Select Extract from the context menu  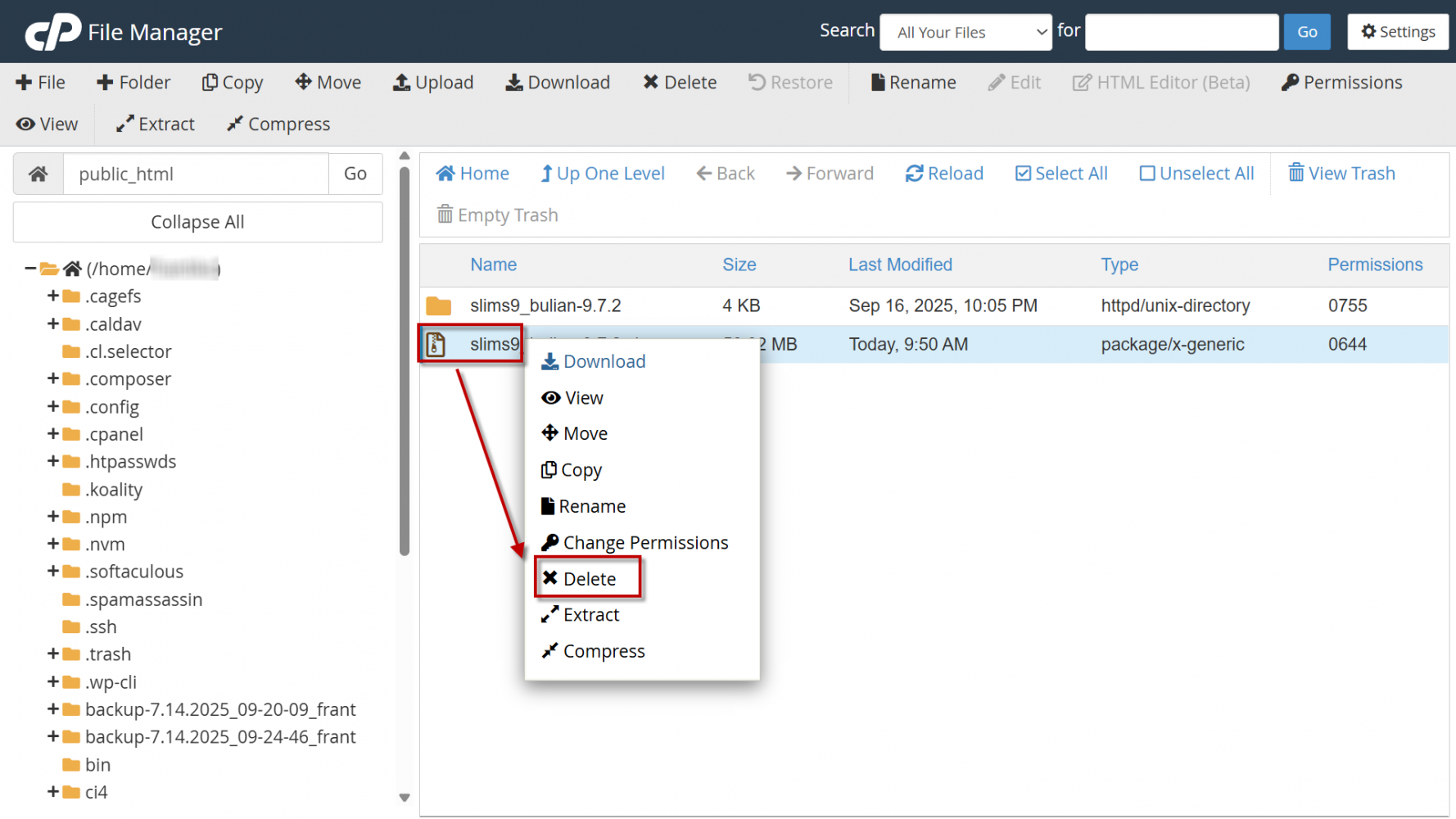pos(590,615)
